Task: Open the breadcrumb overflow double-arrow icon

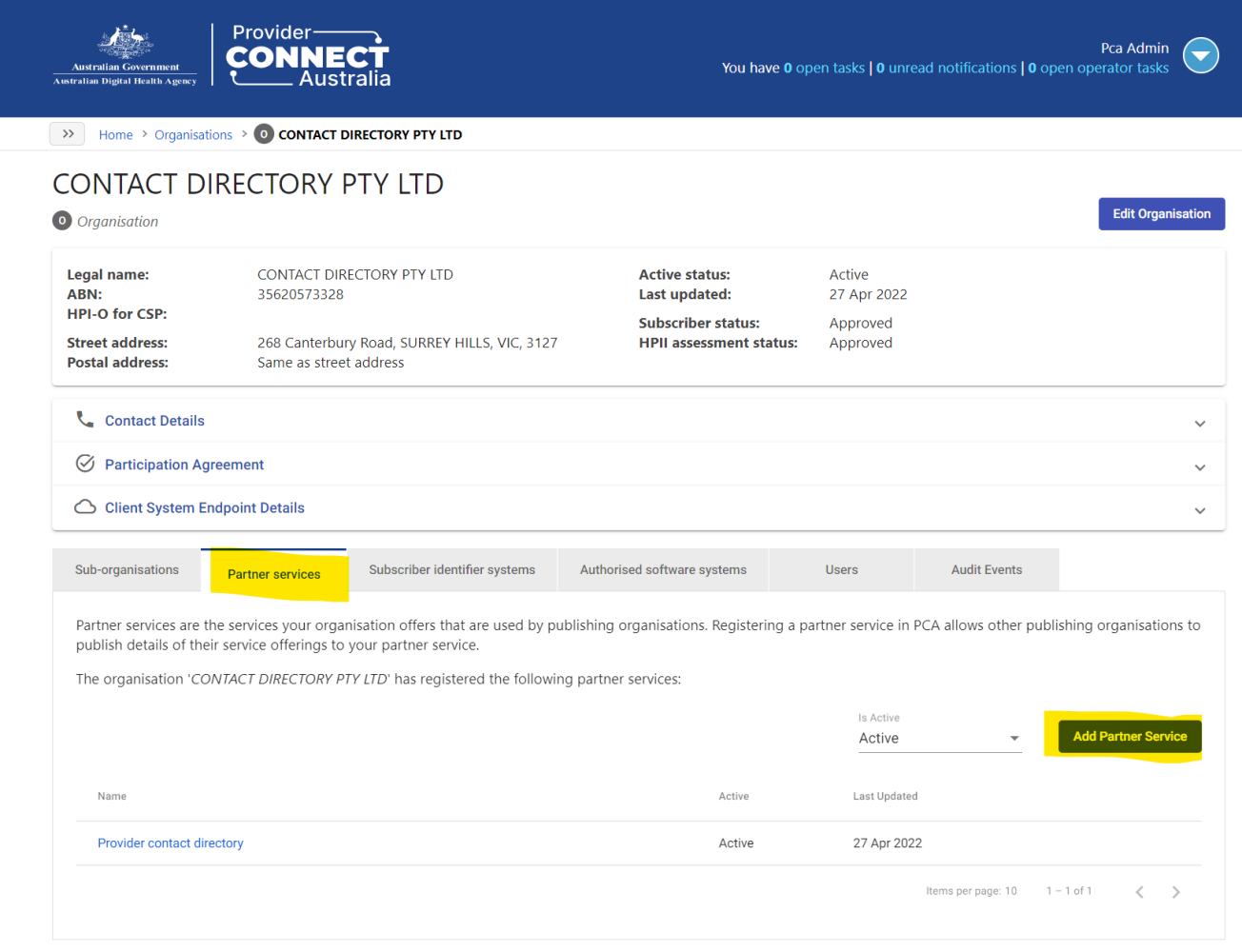Action: pos(67,133)
